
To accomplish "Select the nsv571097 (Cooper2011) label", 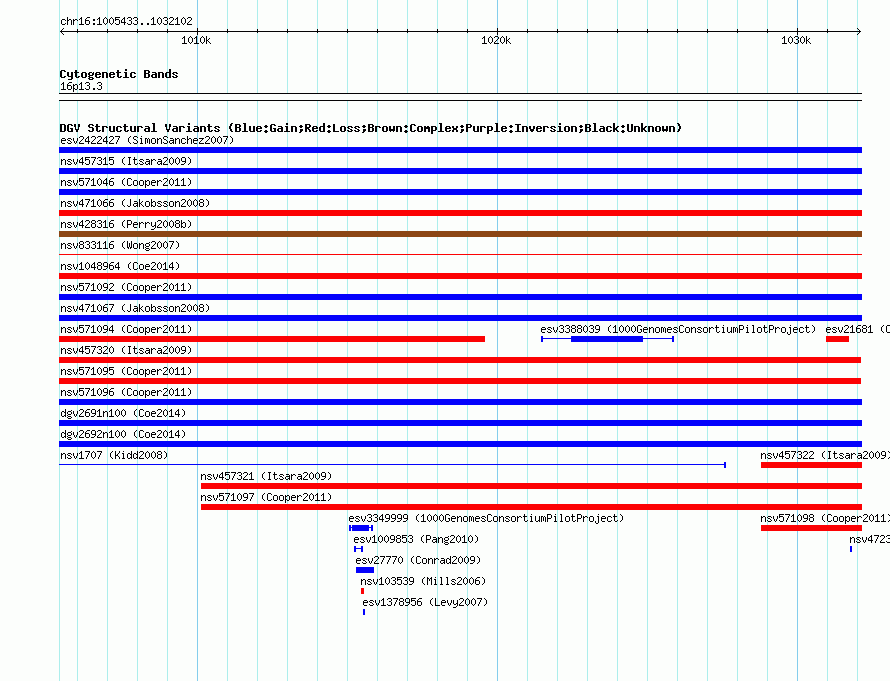I will (266, 497).
